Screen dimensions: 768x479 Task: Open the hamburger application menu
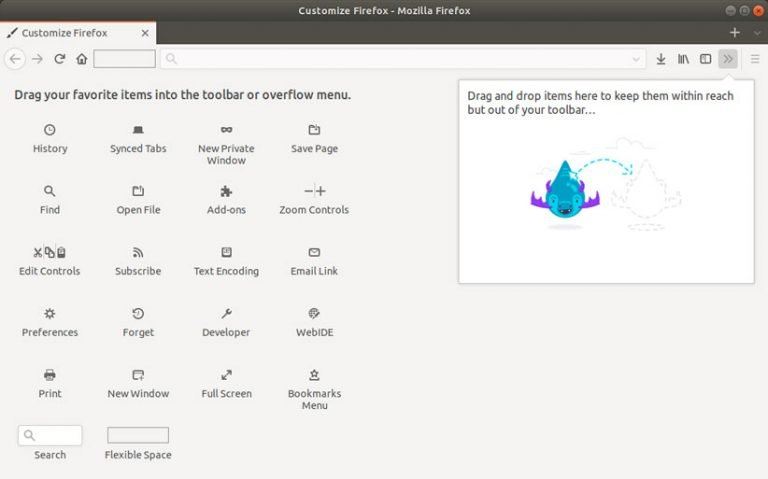tap(754, 59)
